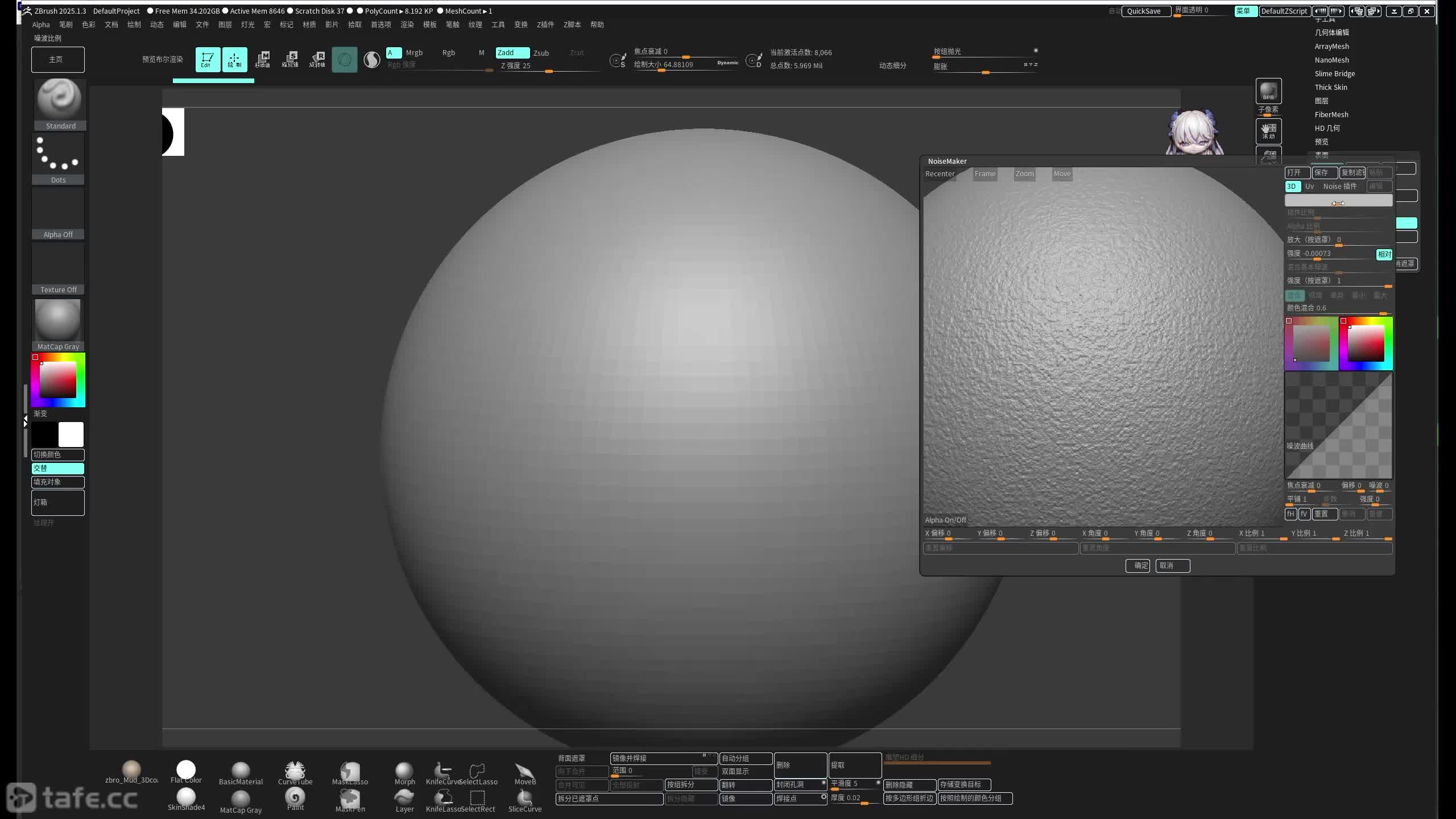Screen dimensions: 1456x819
Task: Select the Rotate axis (旋转轴) tool
Action: click(317, 60)
